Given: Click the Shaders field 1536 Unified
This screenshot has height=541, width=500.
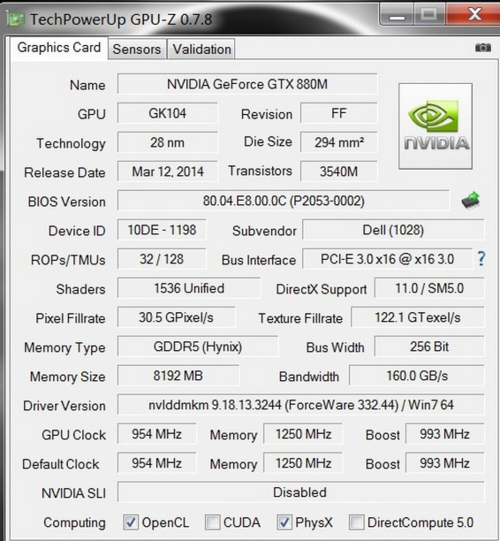Looking at the screenshot, I should 189,288.
